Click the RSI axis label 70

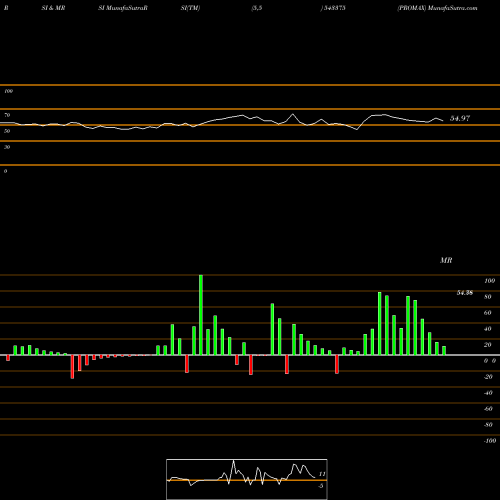coord(7,115)
